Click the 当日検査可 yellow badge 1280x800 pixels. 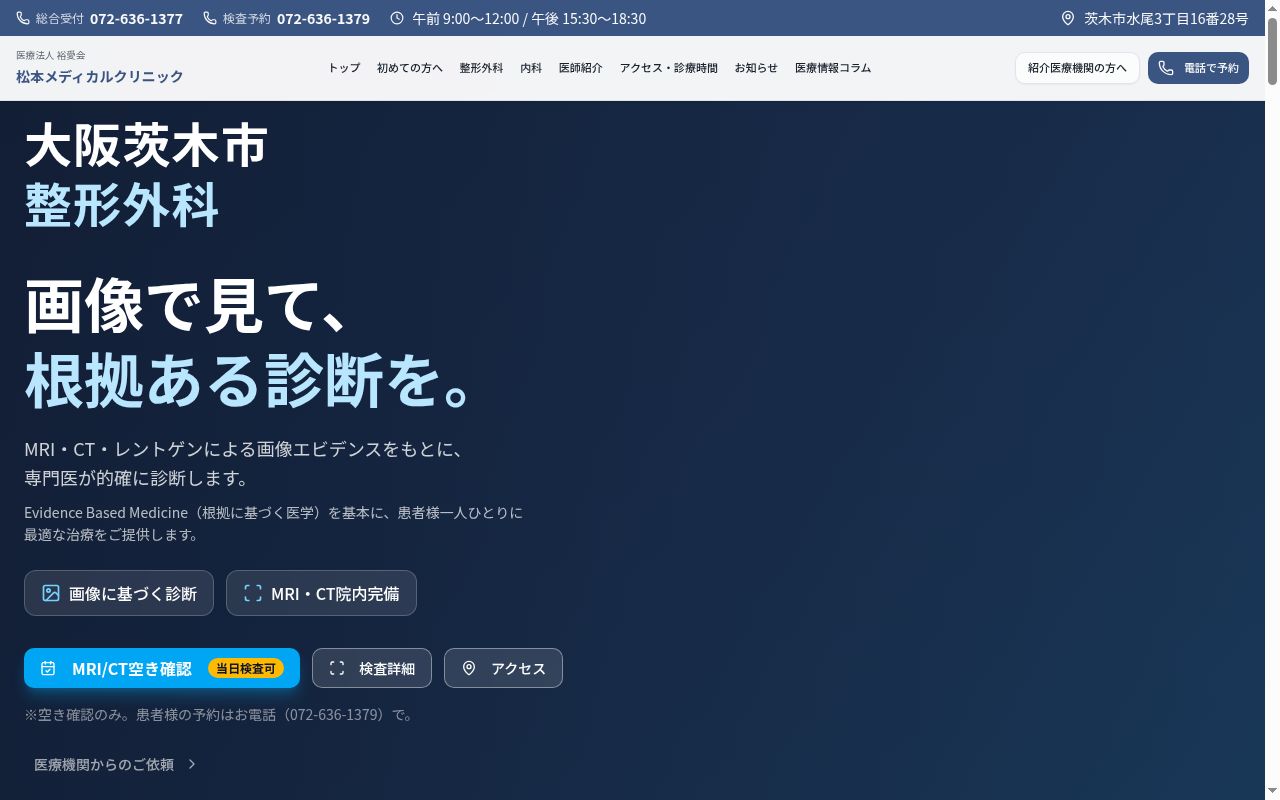point(246,668)
